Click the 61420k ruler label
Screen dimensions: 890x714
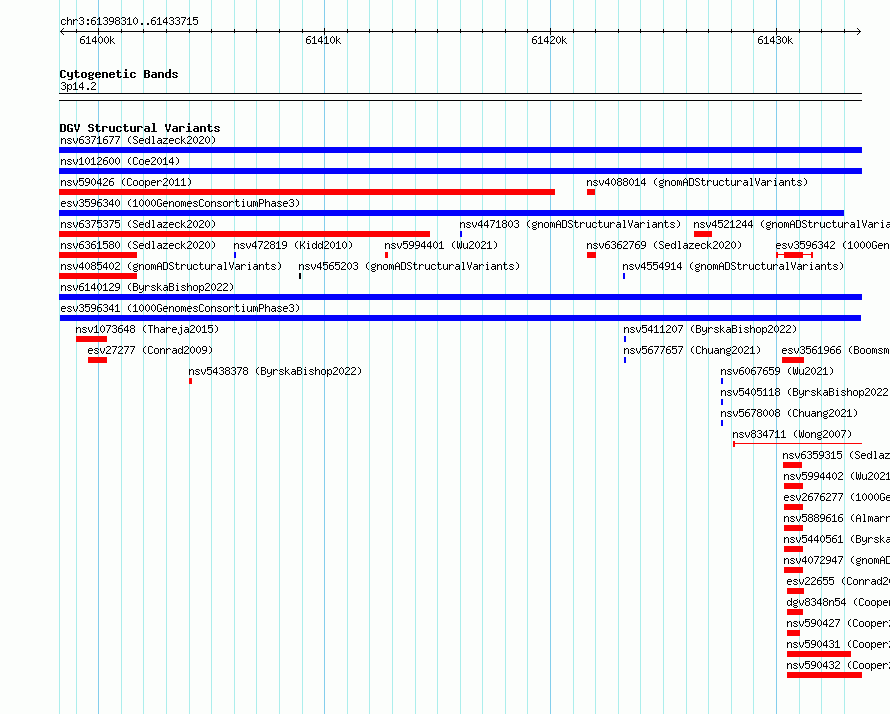549,40
